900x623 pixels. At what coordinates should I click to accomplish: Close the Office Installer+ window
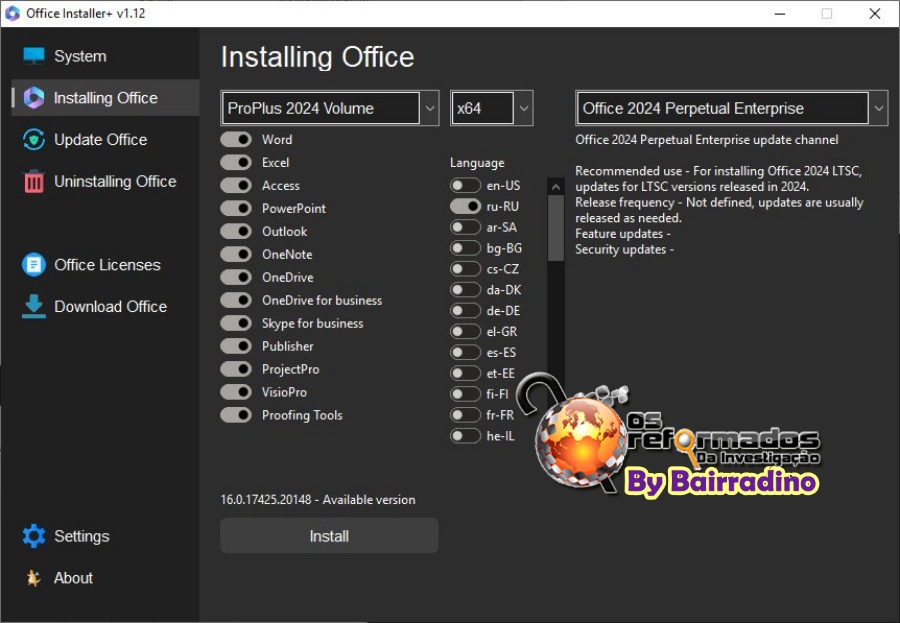click(x=875, y=13)
